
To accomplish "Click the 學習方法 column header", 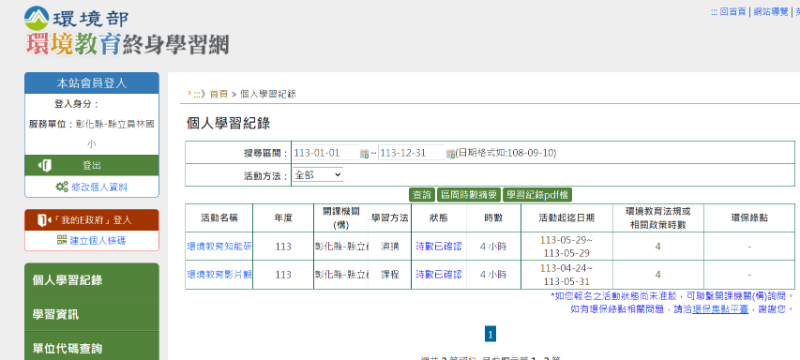I will (x=390, y=218).
